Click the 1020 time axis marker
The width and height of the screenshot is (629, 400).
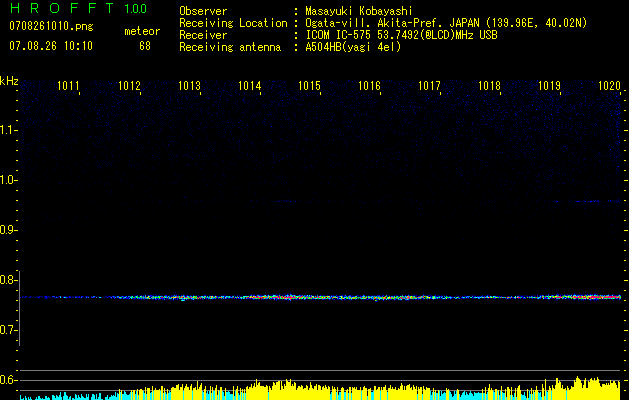[x=609, y=85]
